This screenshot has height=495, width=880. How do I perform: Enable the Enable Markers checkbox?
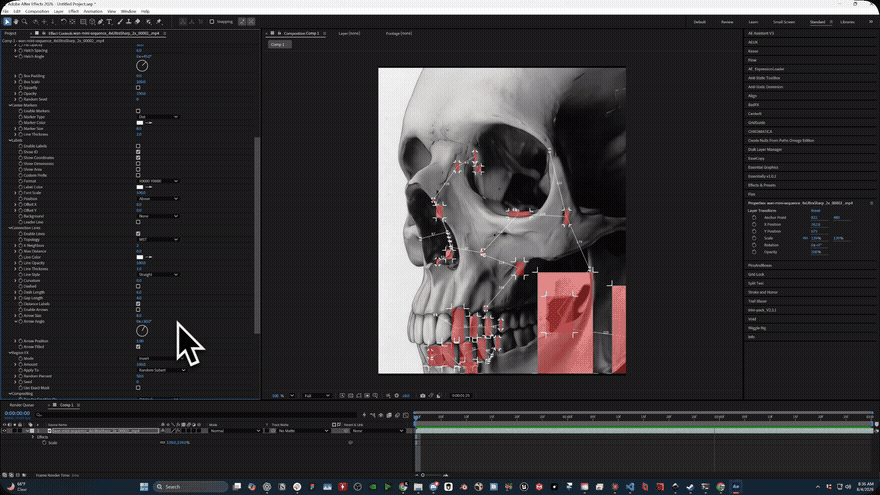[x=138, y=111]
